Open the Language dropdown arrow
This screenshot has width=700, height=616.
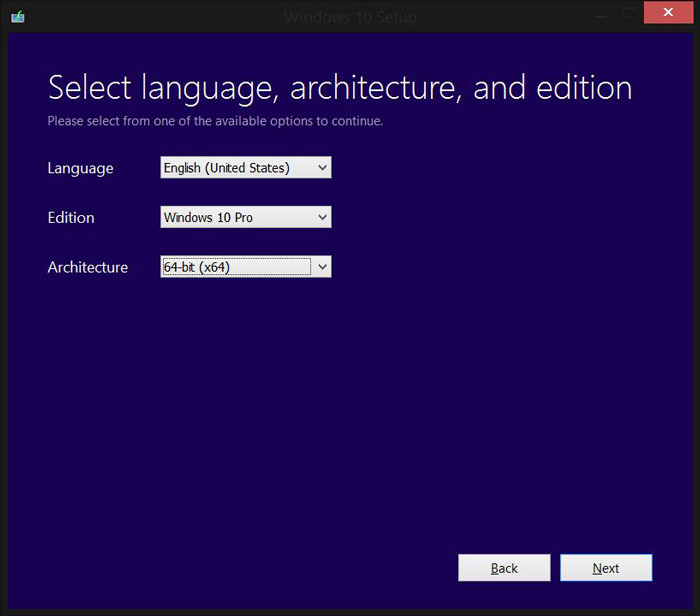click(x=322, y=168)
